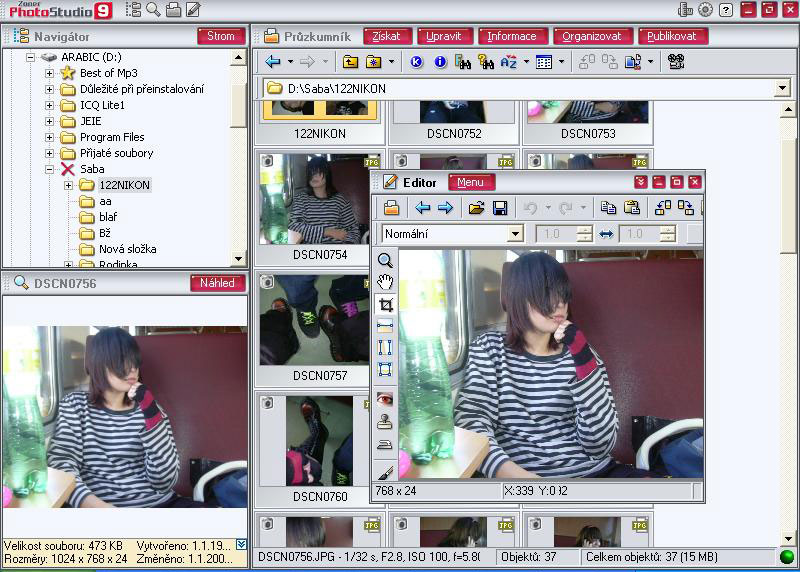Open the 122NIKON folder thumbnail
Image resolution: width=800 pixels, height=572 pixels.
coord(319,122)
